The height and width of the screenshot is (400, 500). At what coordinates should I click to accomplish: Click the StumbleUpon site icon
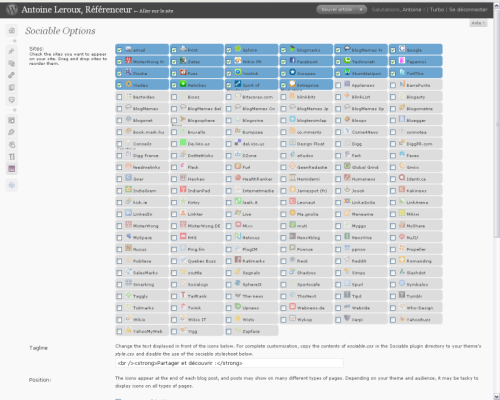[x=347, y=72]
